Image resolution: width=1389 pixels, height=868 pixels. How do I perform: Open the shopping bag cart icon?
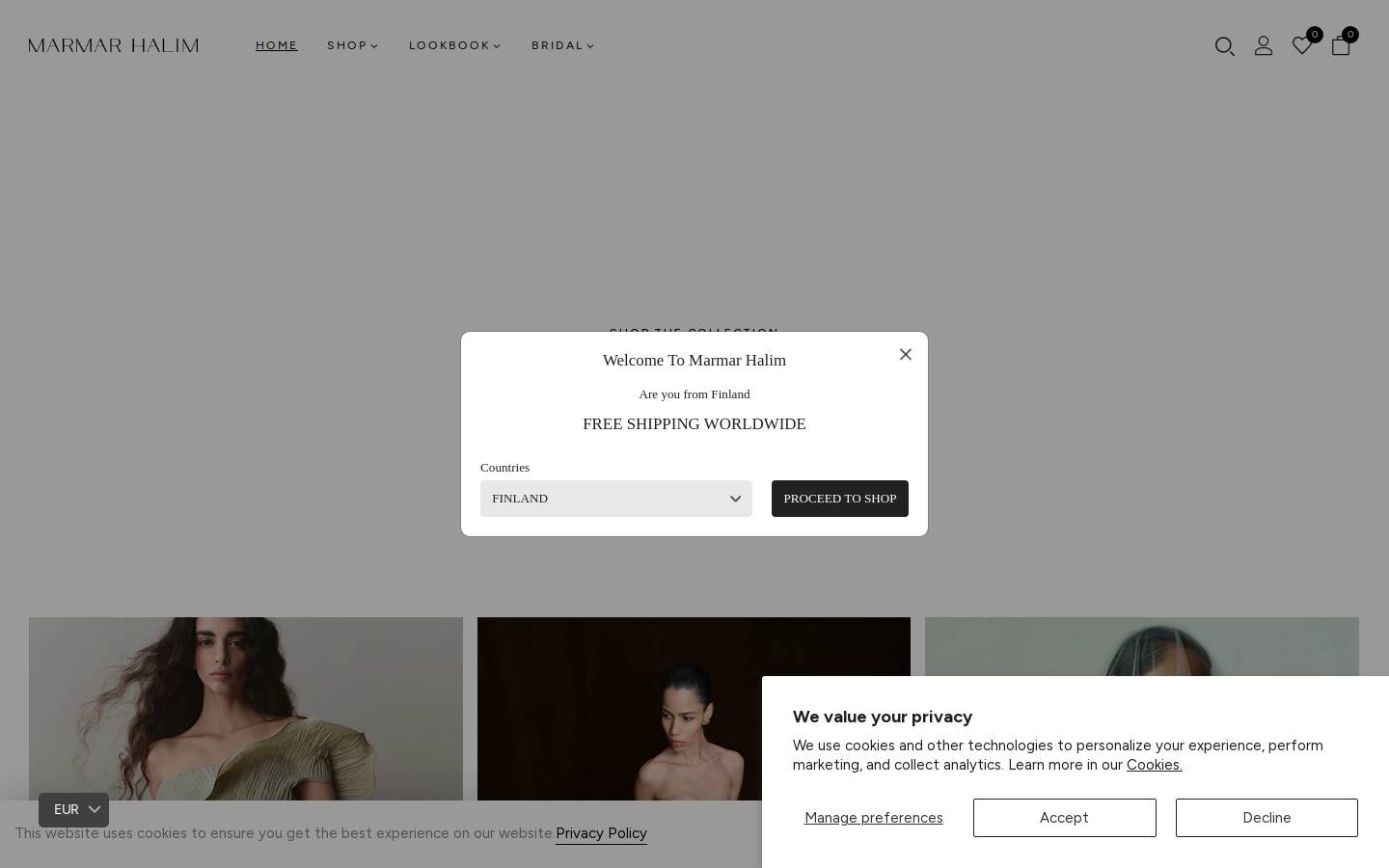1341,45
